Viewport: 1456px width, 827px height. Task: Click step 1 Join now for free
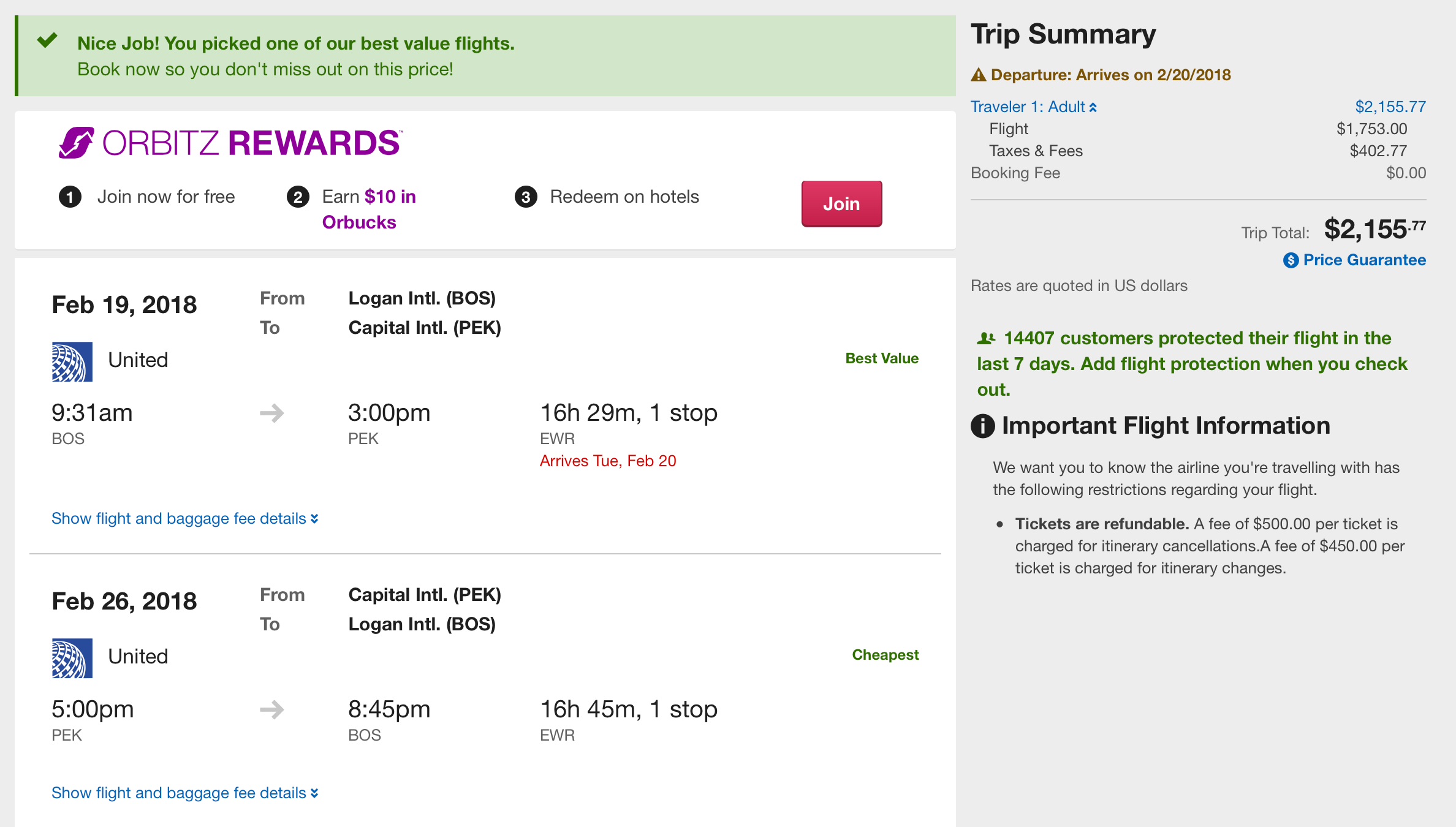tap(165, 197)
